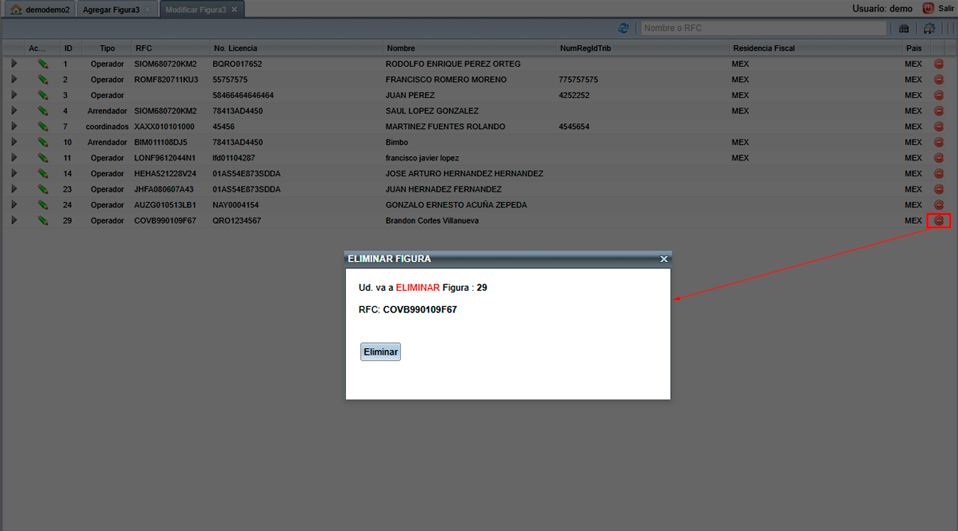Click the settings gear icon in the toolbar
Viewport: 958px width, 531px height.
[x=929, y=29]
